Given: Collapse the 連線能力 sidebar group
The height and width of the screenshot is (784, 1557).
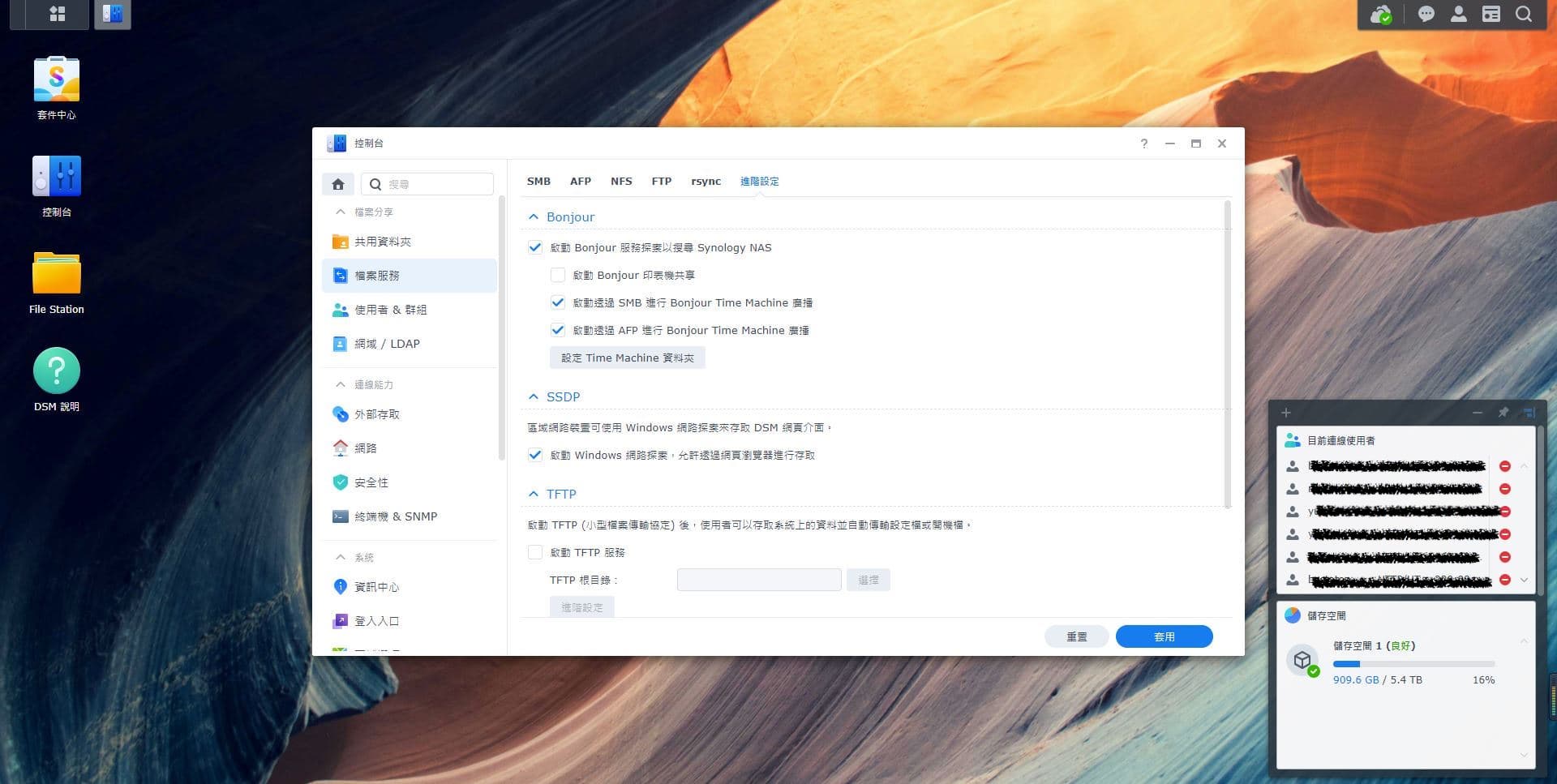Looking at the screenshot, I should 341,385.
